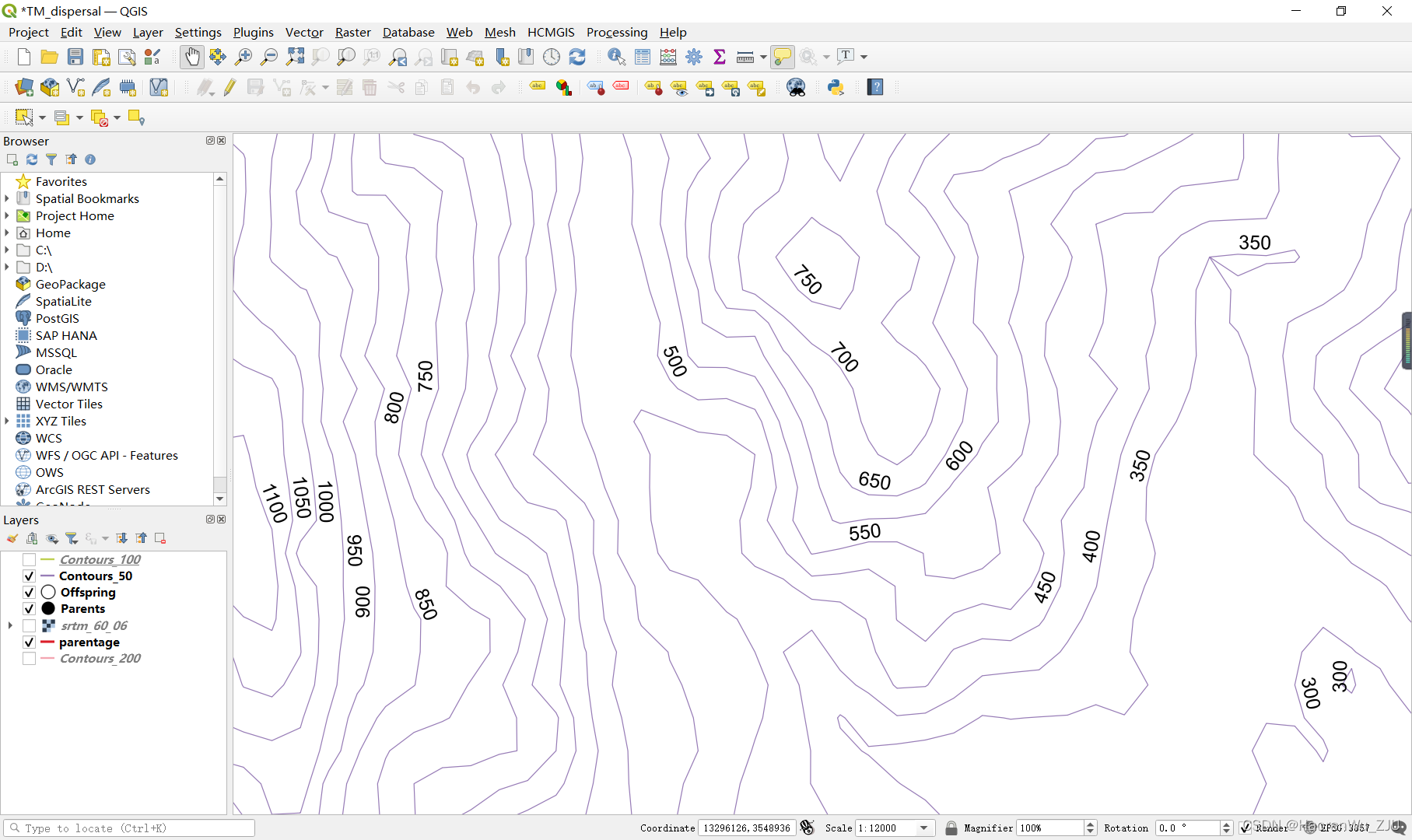1412x840 pixels.
Task: Click the New Shapefile Layer icon
Action: click(75, 87)
